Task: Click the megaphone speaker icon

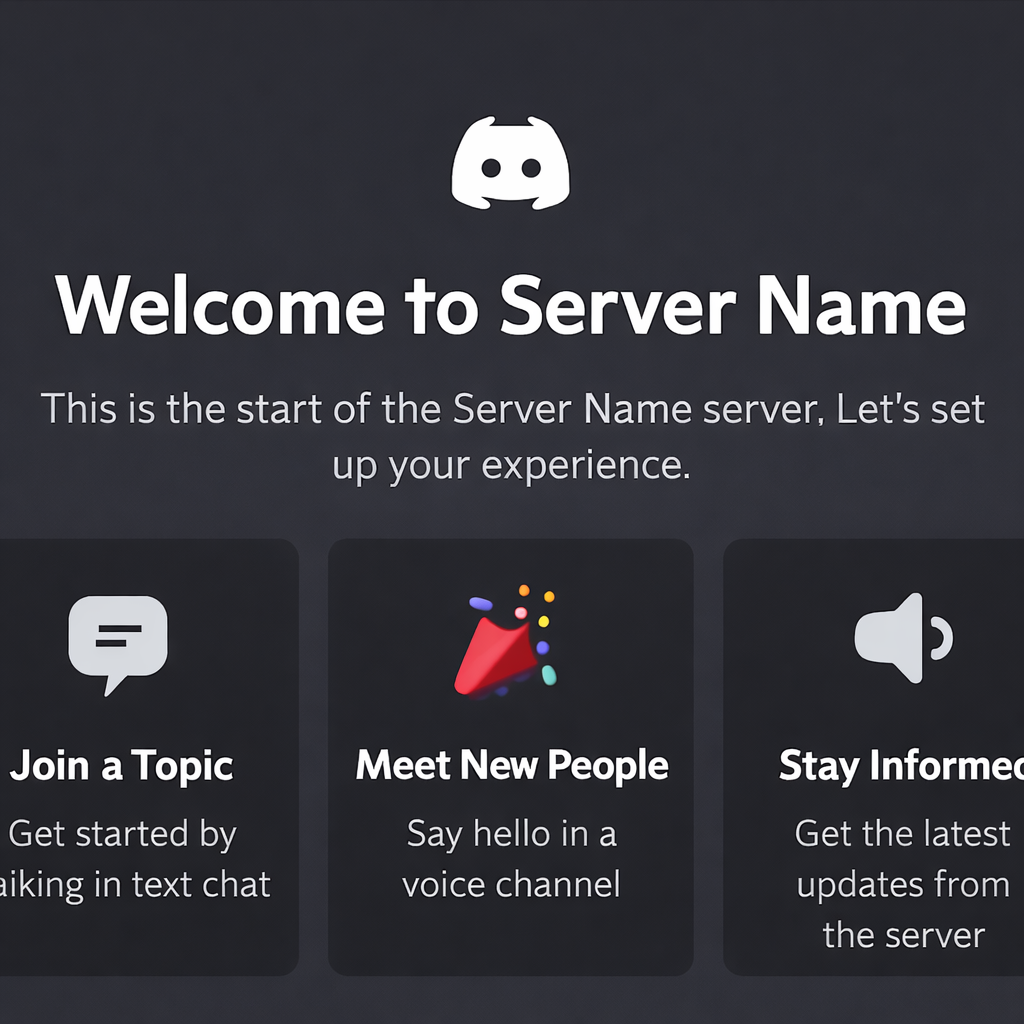Action: tap(903, 638)
